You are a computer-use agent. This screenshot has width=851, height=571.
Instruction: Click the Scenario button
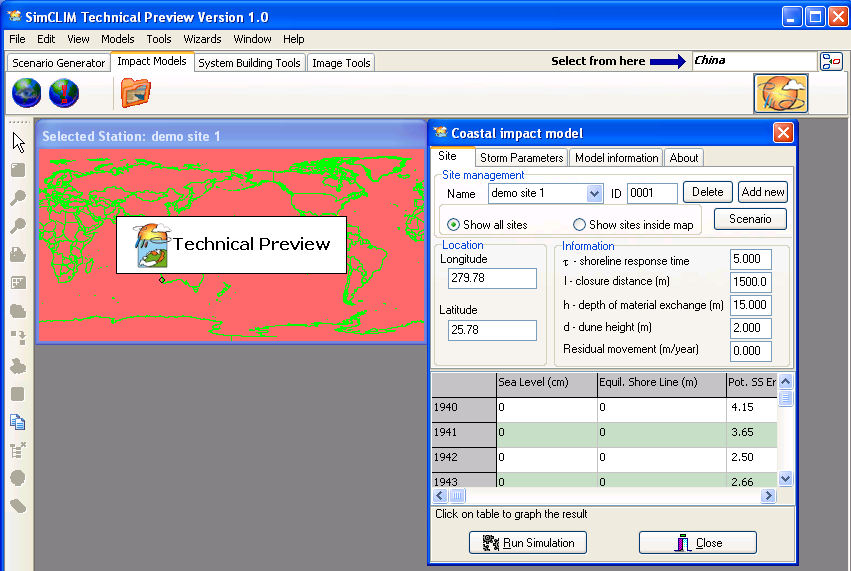tap(750, 219)
